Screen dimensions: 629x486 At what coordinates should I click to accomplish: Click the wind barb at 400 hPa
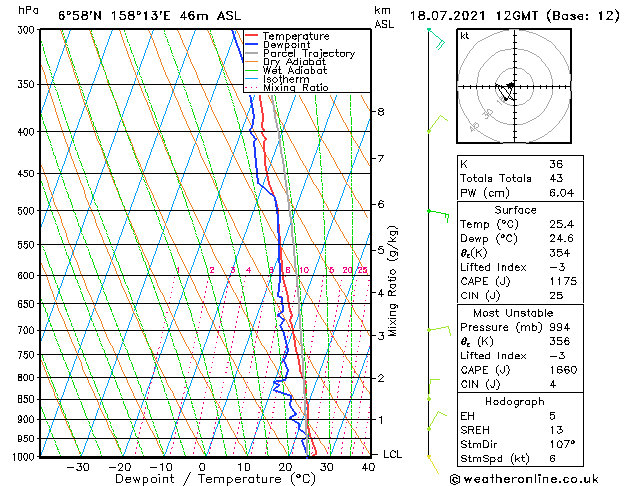(437, 124)
